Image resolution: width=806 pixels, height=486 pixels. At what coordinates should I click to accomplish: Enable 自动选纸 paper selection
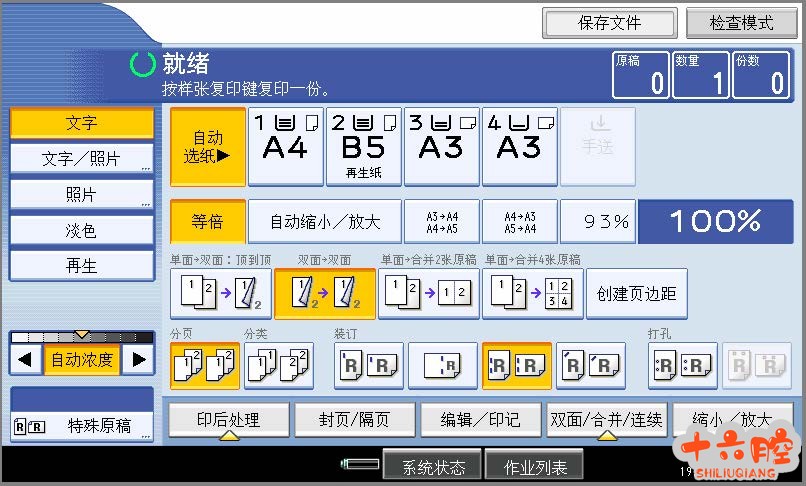(x=207, y=147)
